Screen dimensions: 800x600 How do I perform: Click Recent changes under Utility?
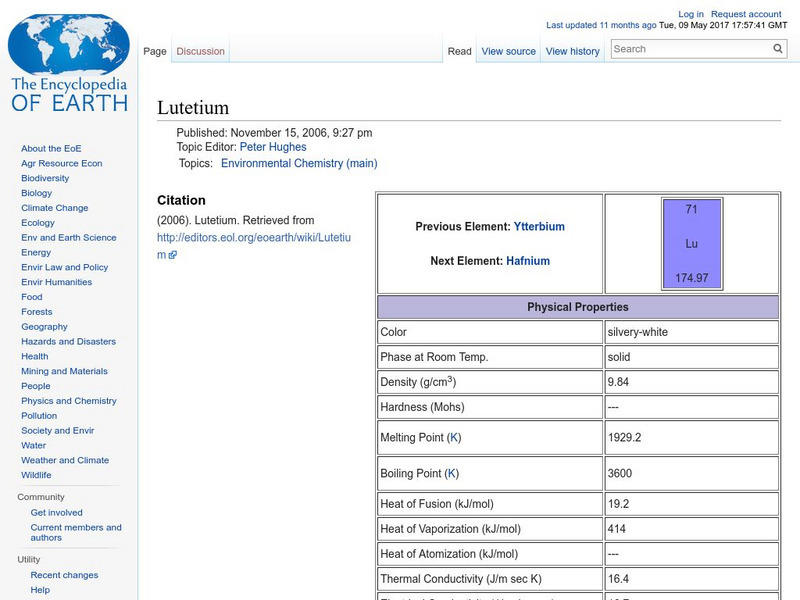click(x=62, y=575)
